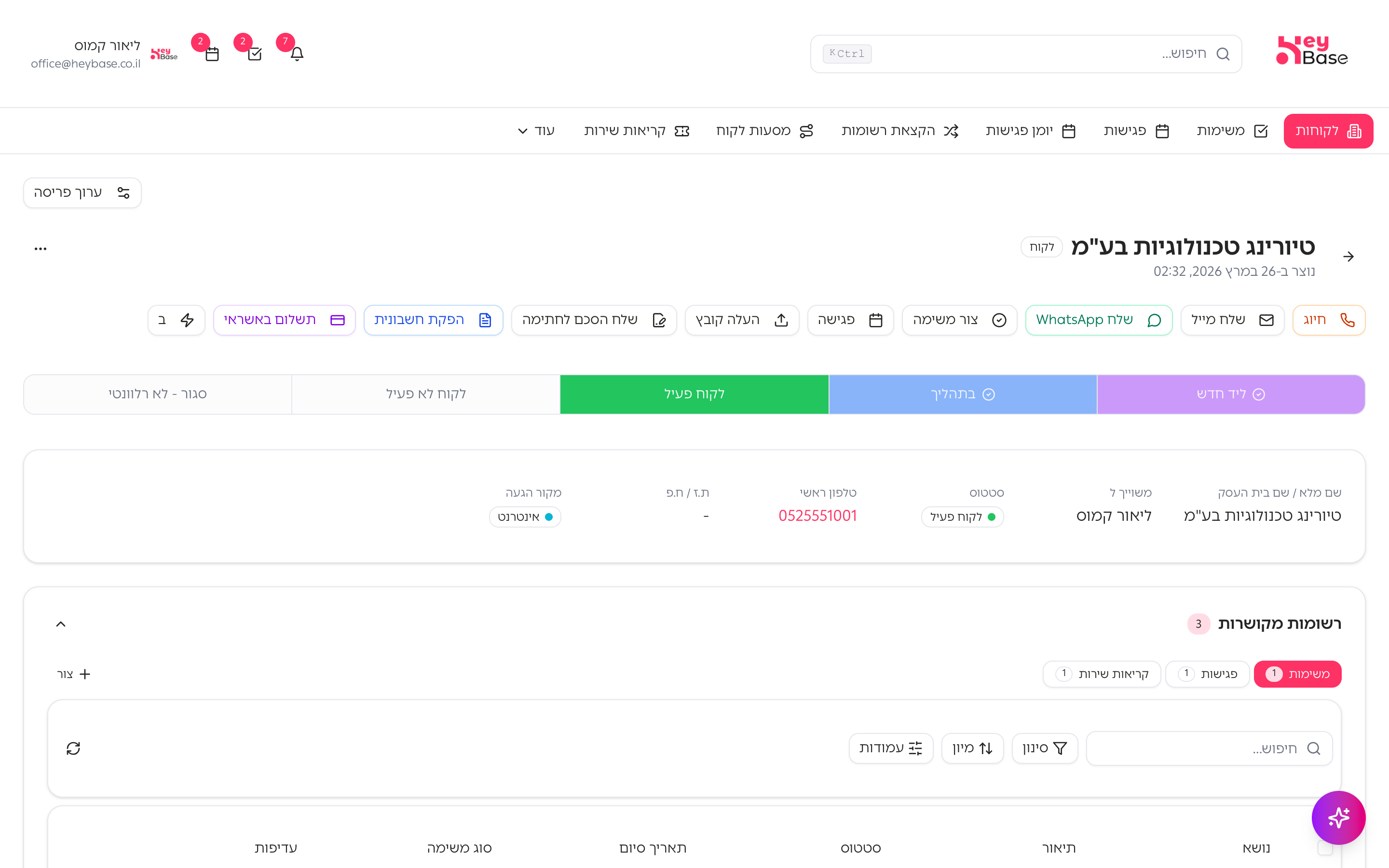The height and width of the screenshot is (868, 1389).
Task: Set pipeline stage to בתהליך
Action: [x=963, y=394]
